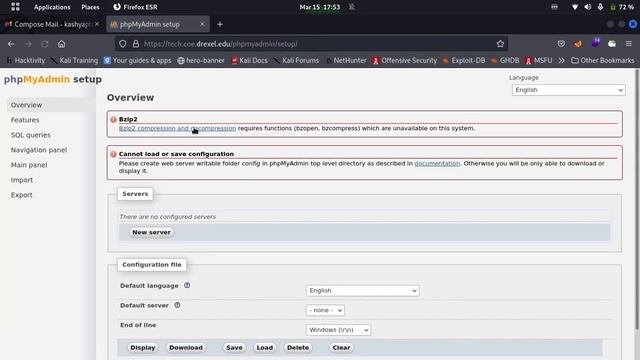The width and height of the screenshot is (640, 360).
Task: Select the phpMyAdmin setup tab
Action: point(158,24)
